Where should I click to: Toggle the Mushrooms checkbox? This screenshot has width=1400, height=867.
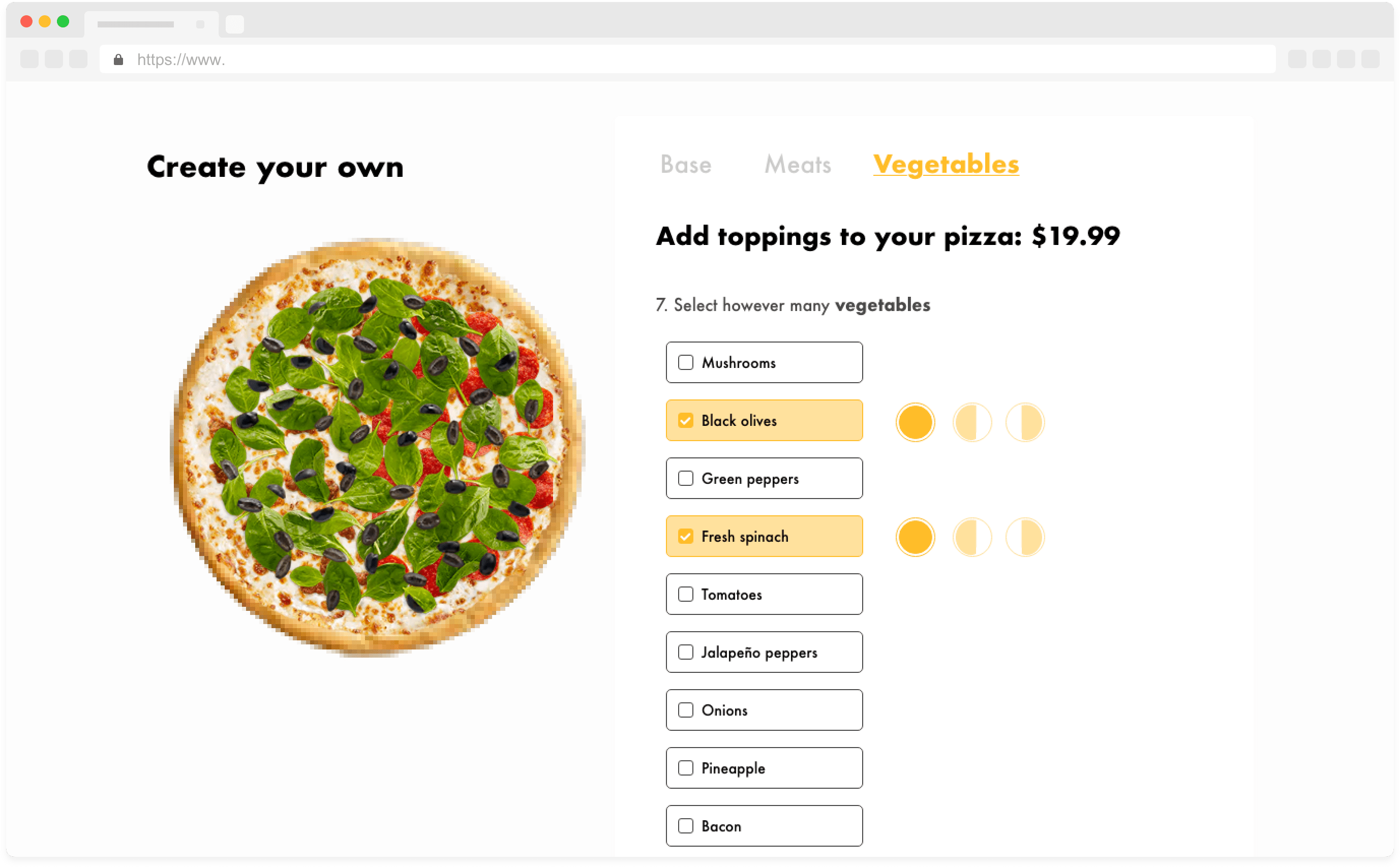tap(684, 362)
